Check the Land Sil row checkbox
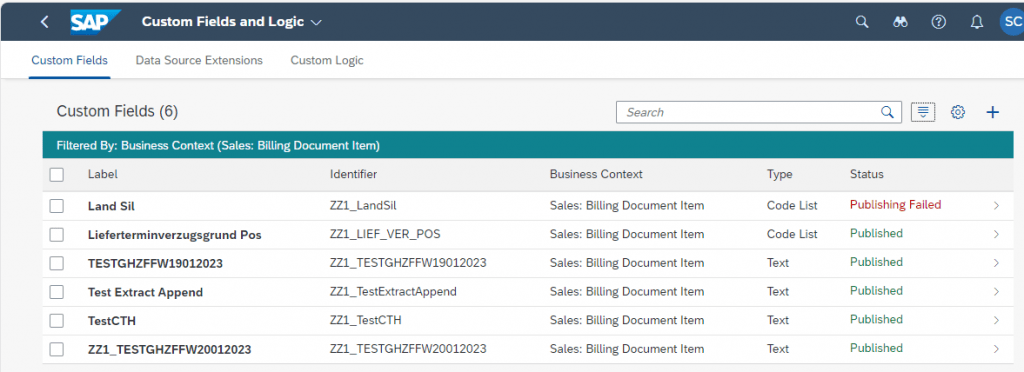Screen dimensions: 1024x372 coord(57,206)
